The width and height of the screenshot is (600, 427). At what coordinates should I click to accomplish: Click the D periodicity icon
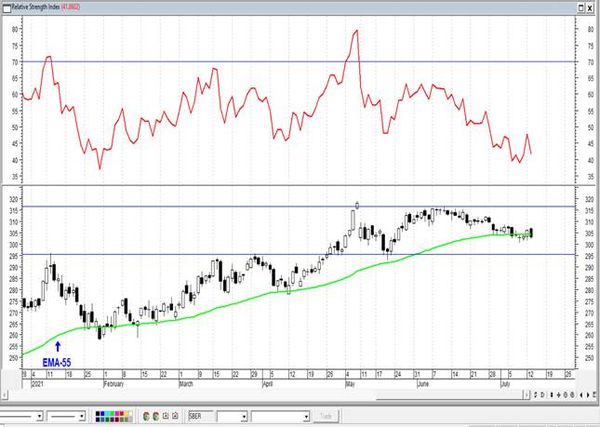click(543, 395)
